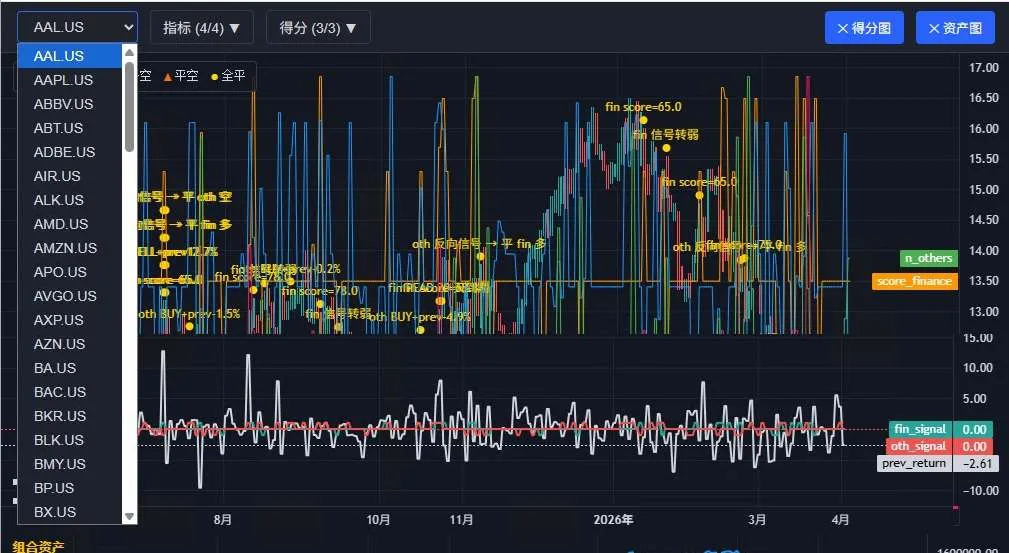
Task: Click the 'fin score=78.0' marker
Action: click(x=319, y=290)
